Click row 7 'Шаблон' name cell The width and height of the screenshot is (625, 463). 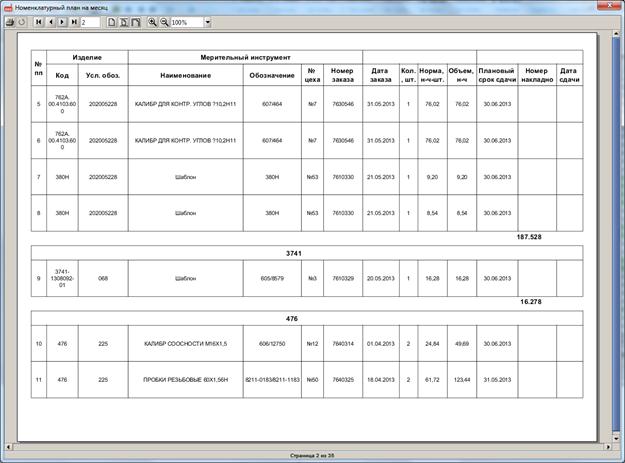point(185,177)
